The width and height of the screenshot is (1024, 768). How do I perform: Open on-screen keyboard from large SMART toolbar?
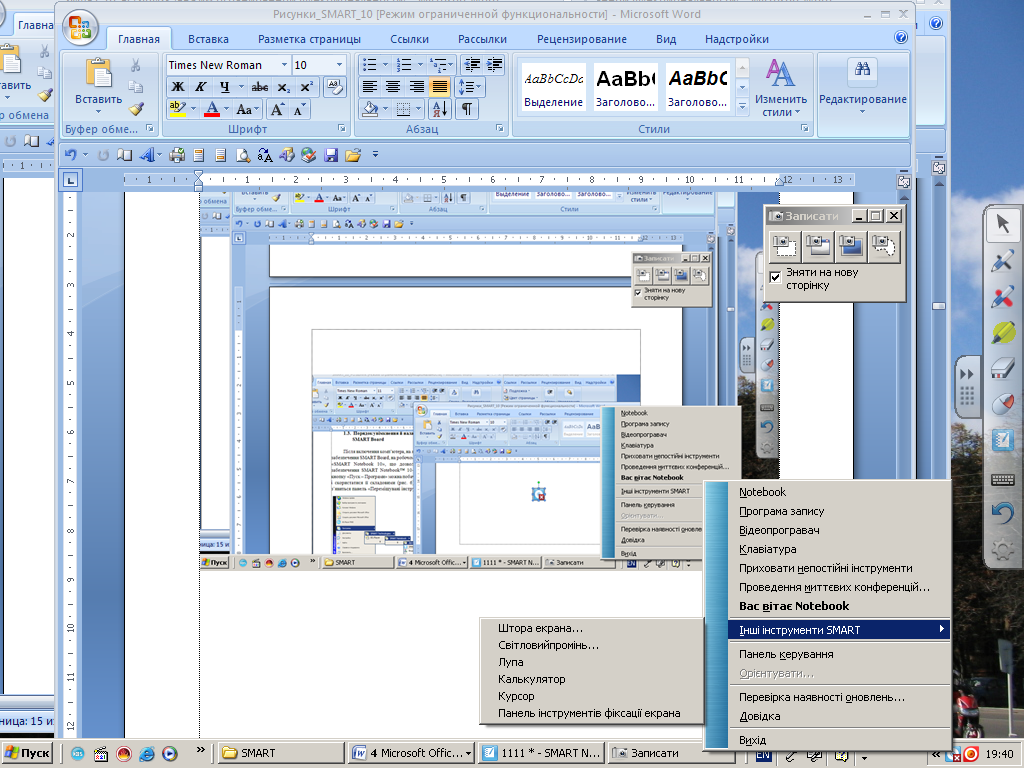coord(1002,480)
